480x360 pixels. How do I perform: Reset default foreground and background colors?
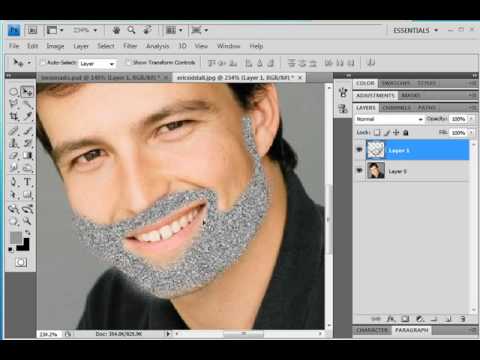click(x=11, y=249)
